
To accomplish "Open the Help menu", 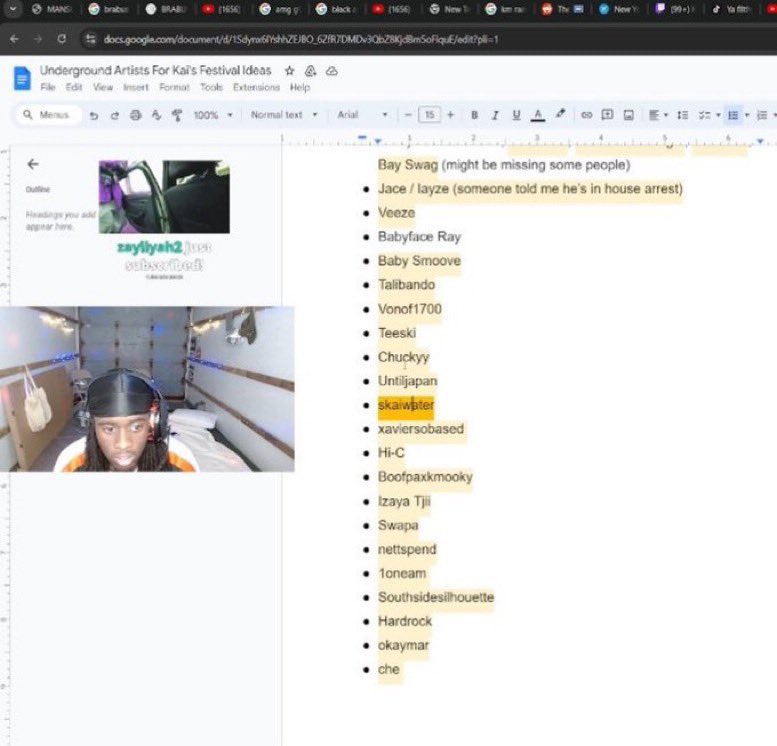I will coord(300,87).
